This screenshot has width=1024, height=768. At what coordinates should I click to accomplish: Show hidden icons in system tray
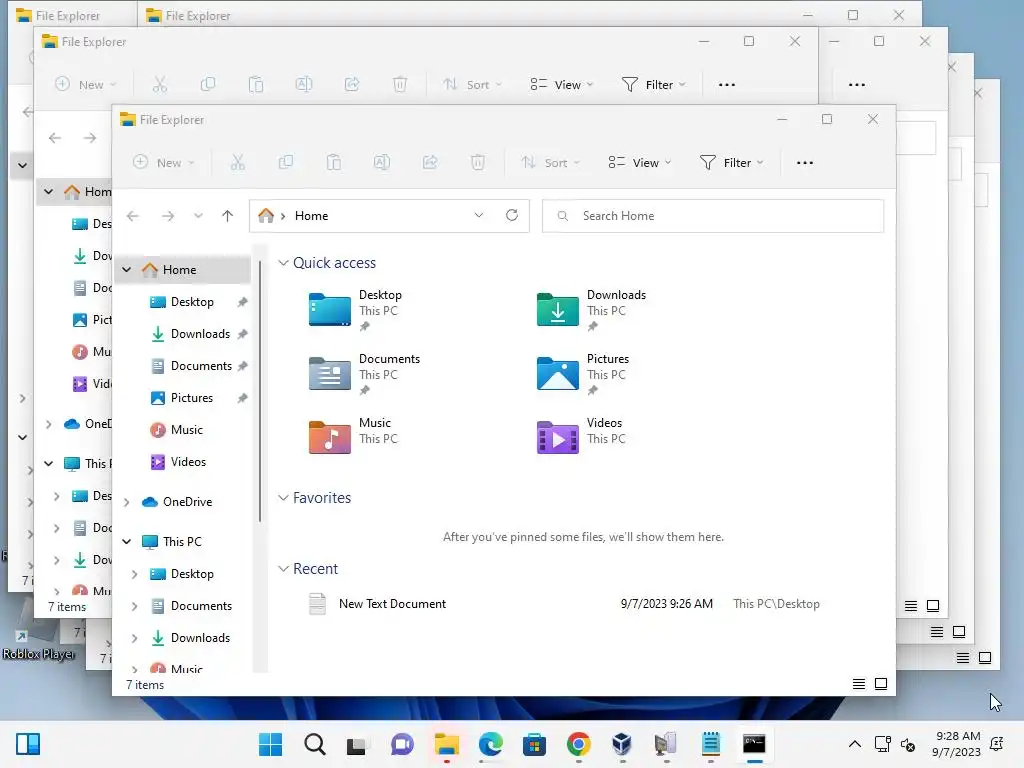(854, 744)
